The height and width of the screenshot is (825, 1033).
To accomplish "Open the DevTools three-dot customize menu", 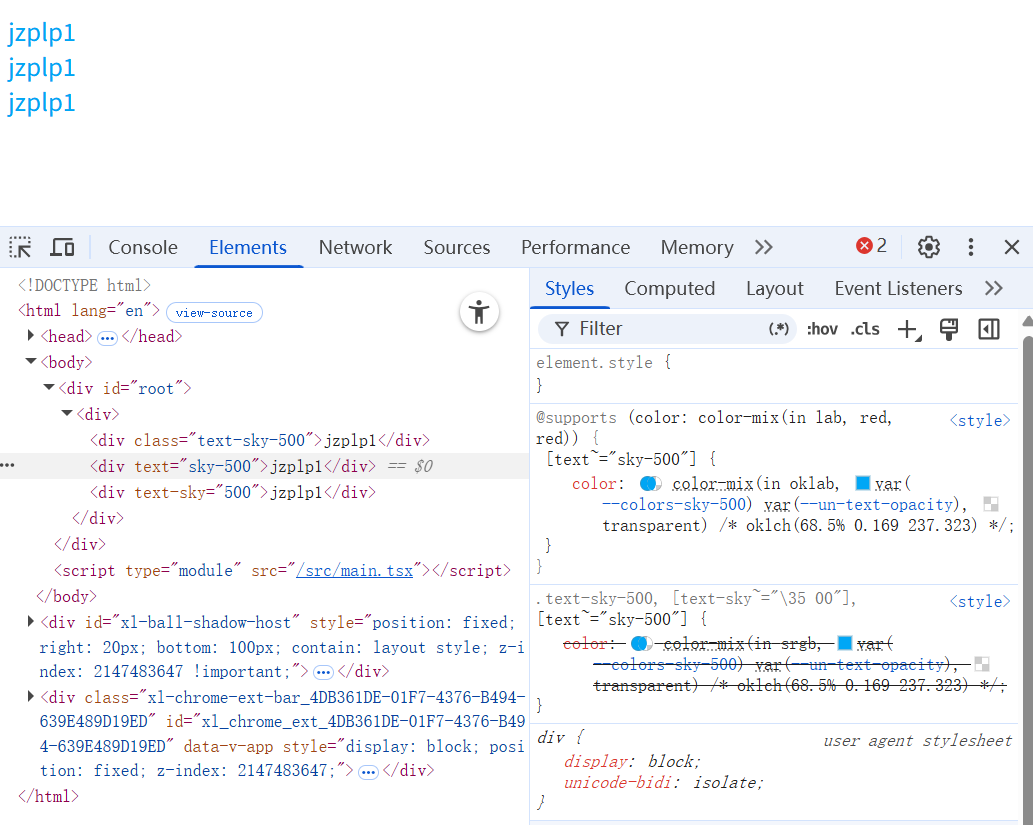I will click(970, 248).
